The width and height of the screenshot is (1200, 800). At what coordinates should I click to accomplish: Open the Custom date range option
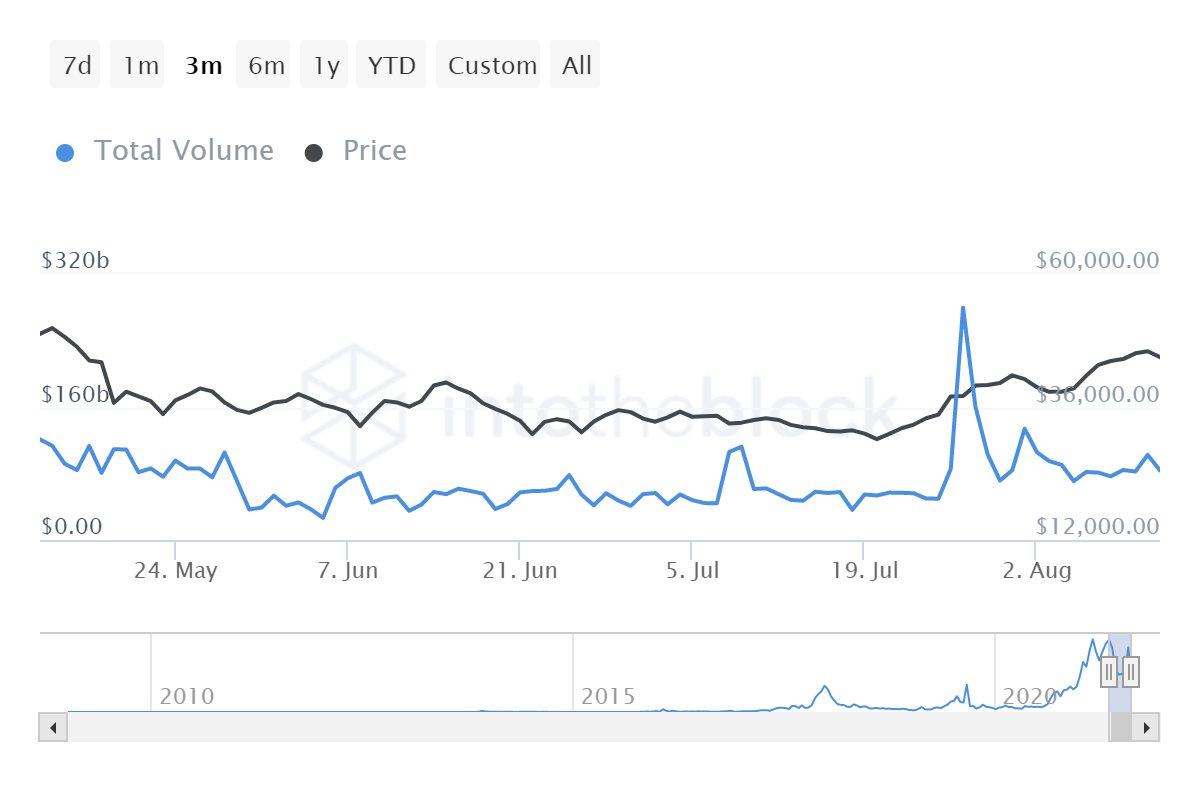pyautogui.click(x=491, y=65)
